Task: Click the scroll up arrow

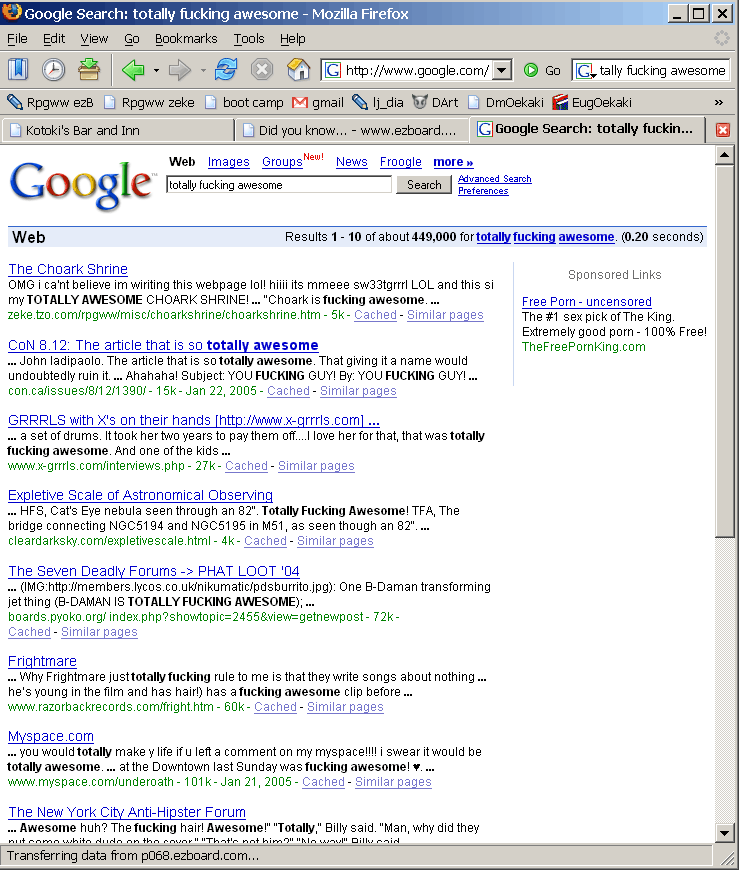Action: (x=725, y=155)
